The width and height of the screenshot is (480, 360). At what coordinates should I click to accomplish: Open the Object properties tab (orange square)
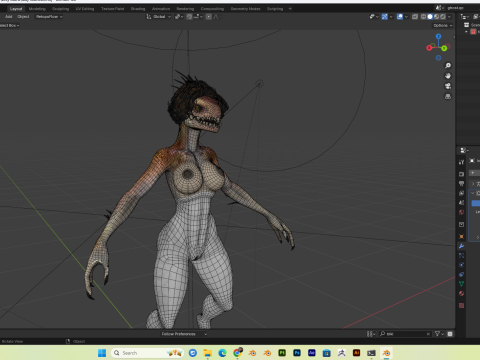pos(461,236)
